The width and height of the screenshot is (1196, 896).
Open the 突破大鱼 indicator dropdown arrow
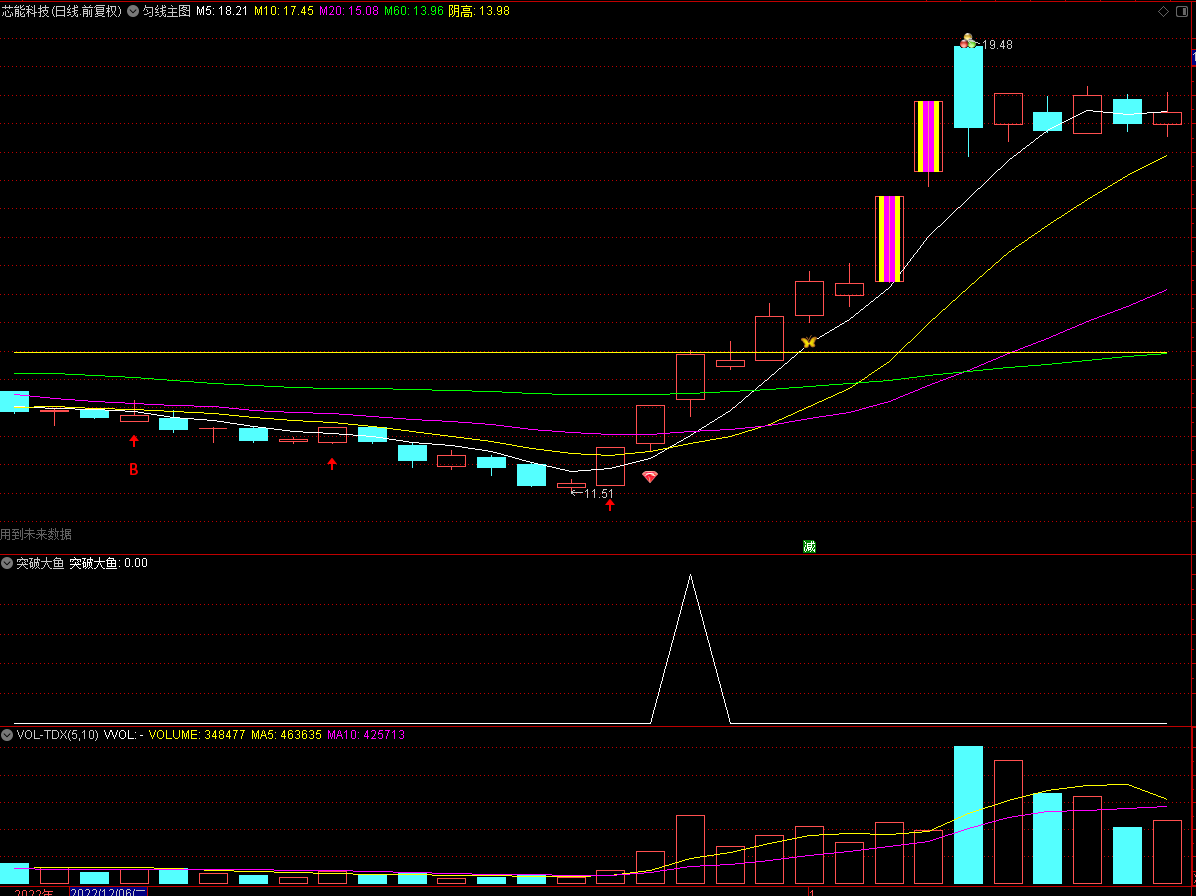pyautogui.click(x=7, y=564)
